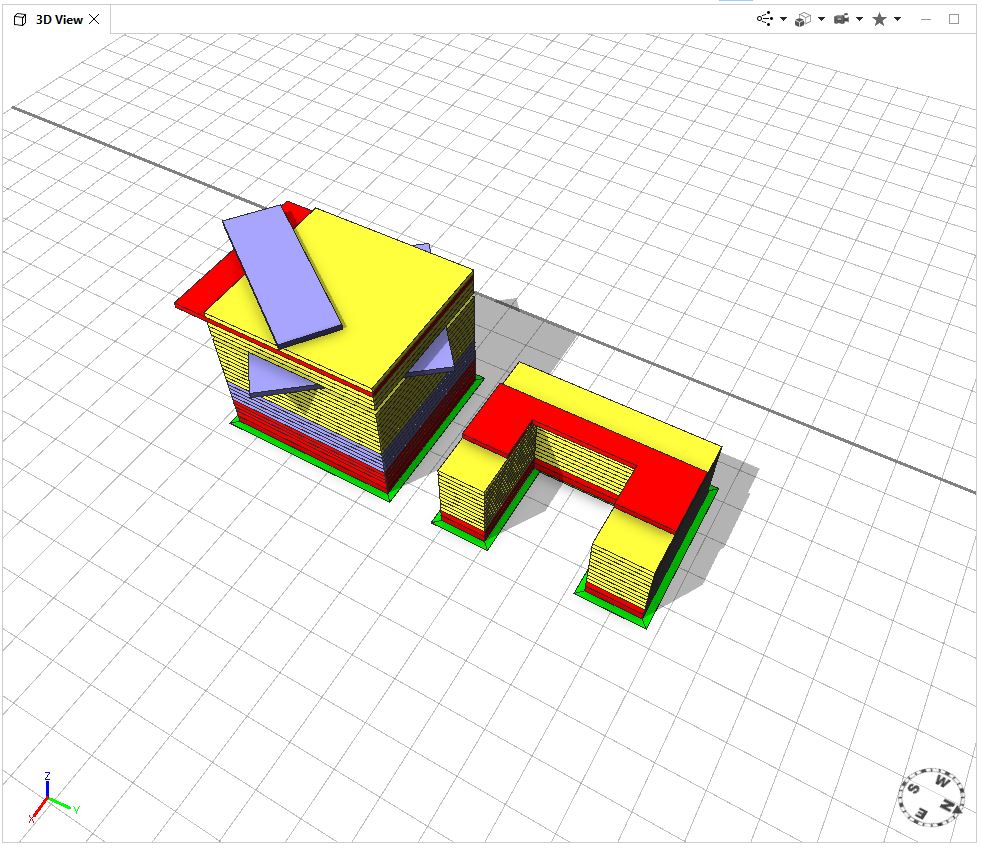Click the visibility settings branching-nodes icon
981x850 pixels.
click(x=764, y=19)
